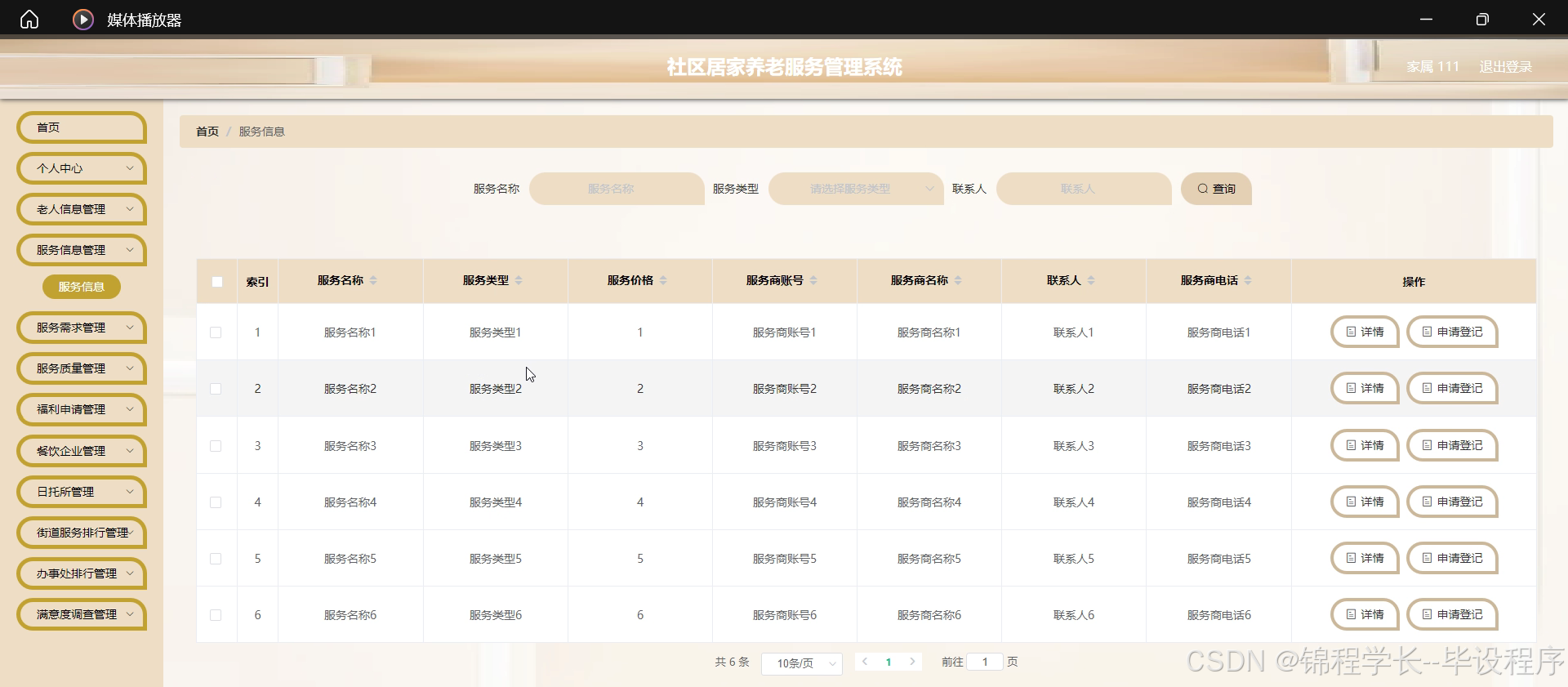This screenshot has width=1568, height=687.
Task: Click the 前往 page number input
Action: click(x=985, y=662)
